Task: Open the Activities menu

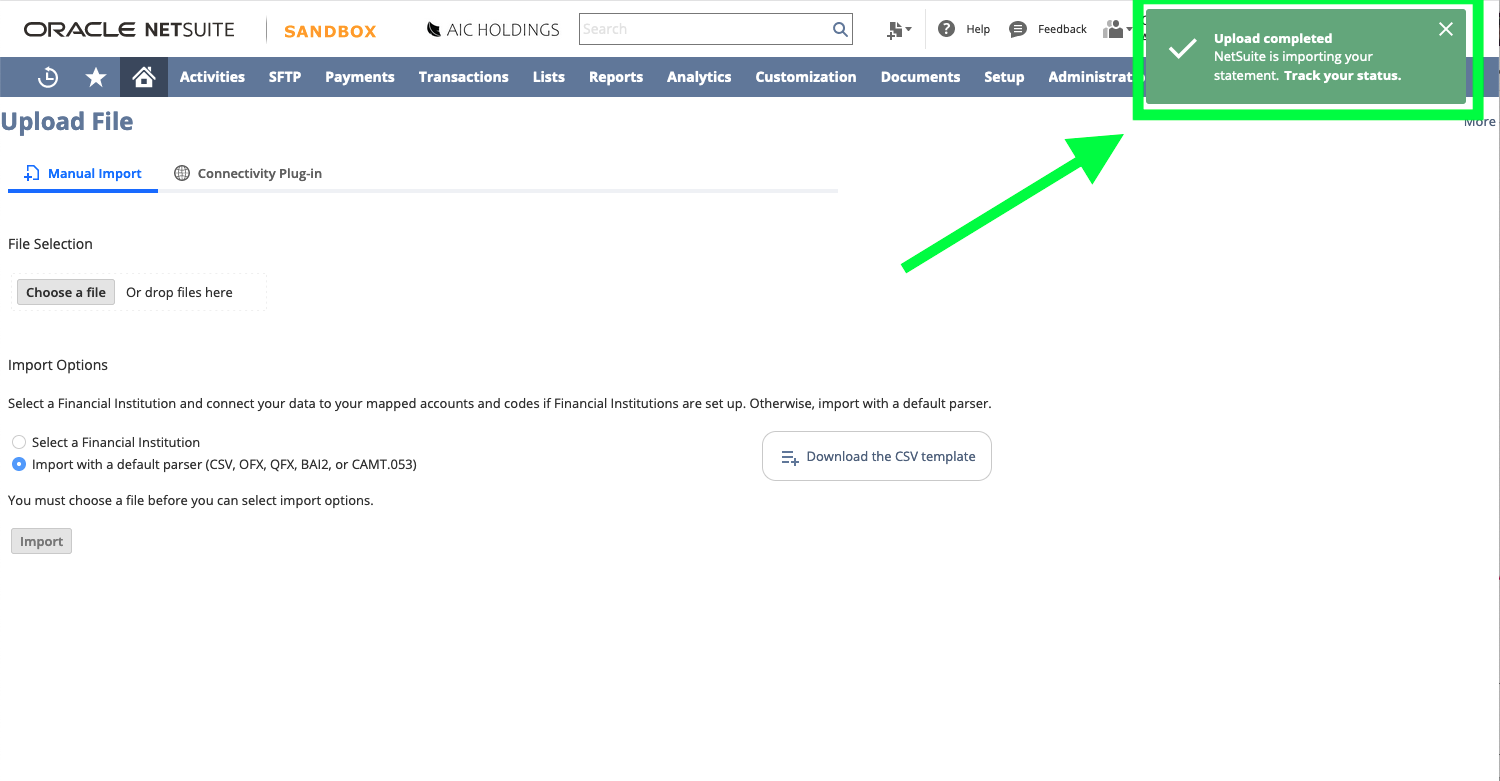Action: pyautogui.click(x=212, y=77)
